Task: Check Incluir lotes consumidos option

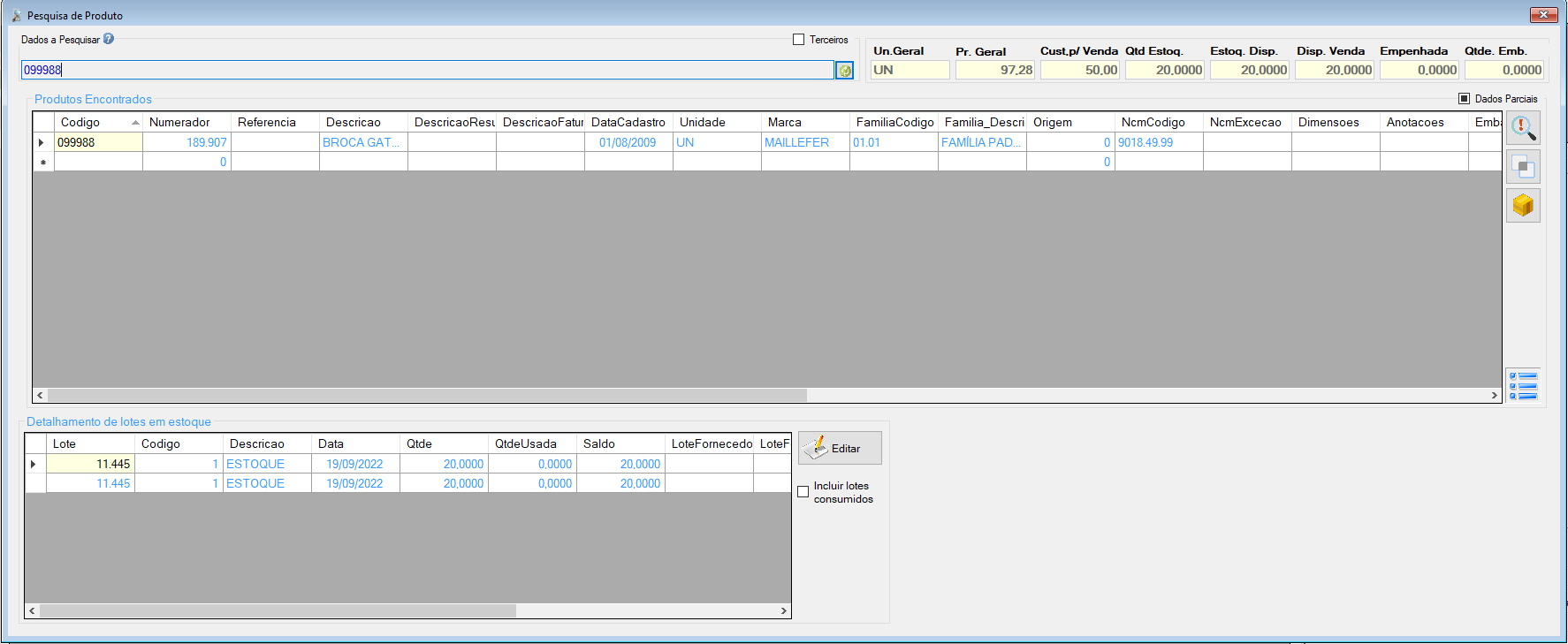Action: point(803,492)
